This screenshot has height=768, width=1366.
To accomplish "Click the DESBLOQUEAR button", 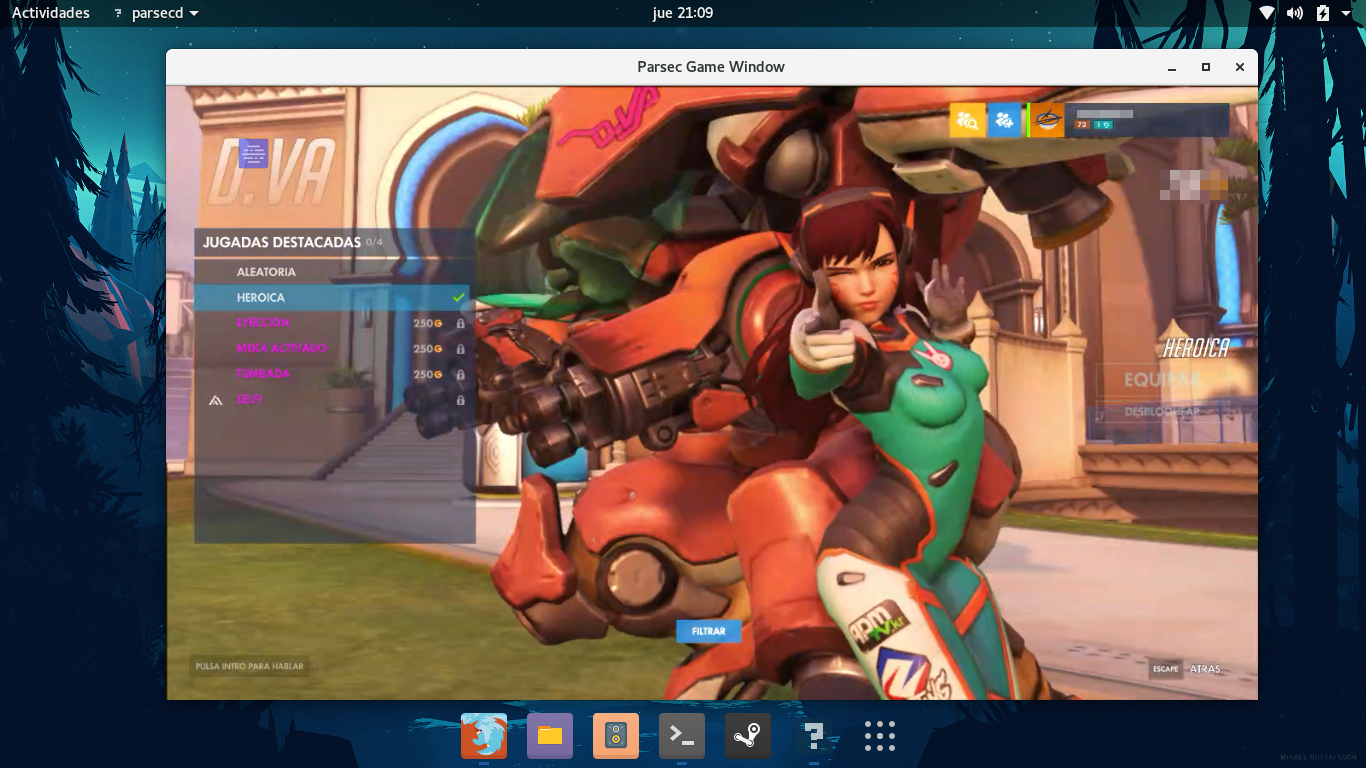I will (x=1162, y=411).
